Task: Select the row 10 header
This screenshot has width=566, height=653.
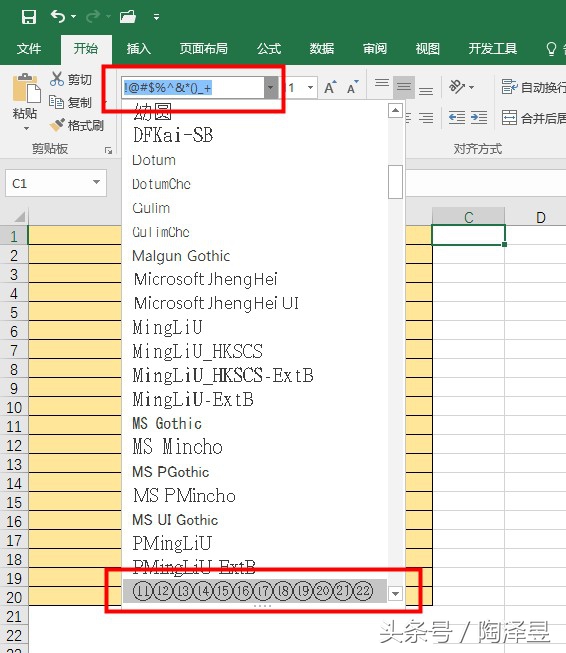Action: (14, 407)
